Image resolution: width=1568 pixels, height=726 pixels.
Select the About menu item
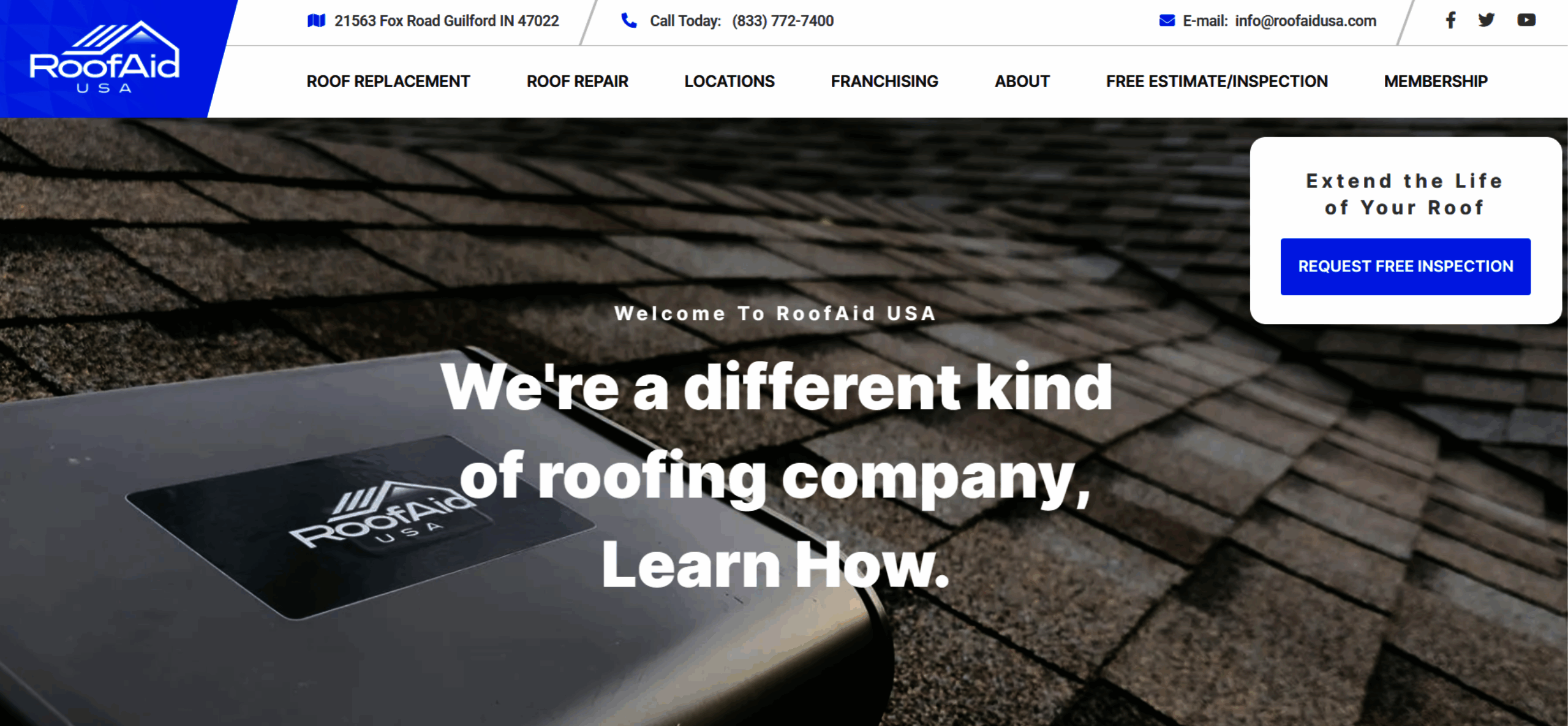pyautogui.click(x=1022, y=81)
